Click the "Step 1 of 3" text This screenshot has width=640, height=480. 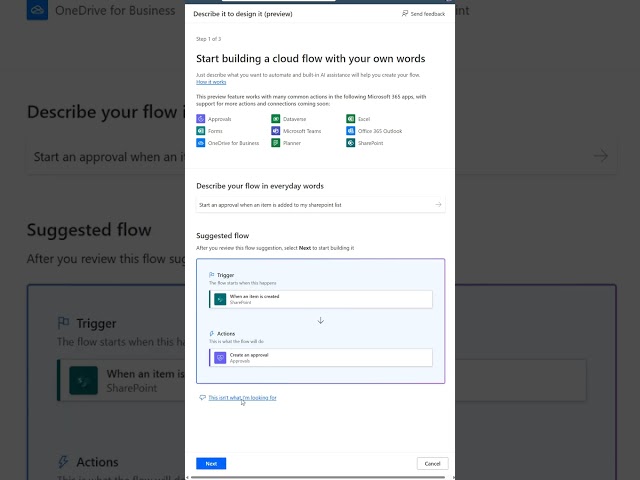pos(209,39)
